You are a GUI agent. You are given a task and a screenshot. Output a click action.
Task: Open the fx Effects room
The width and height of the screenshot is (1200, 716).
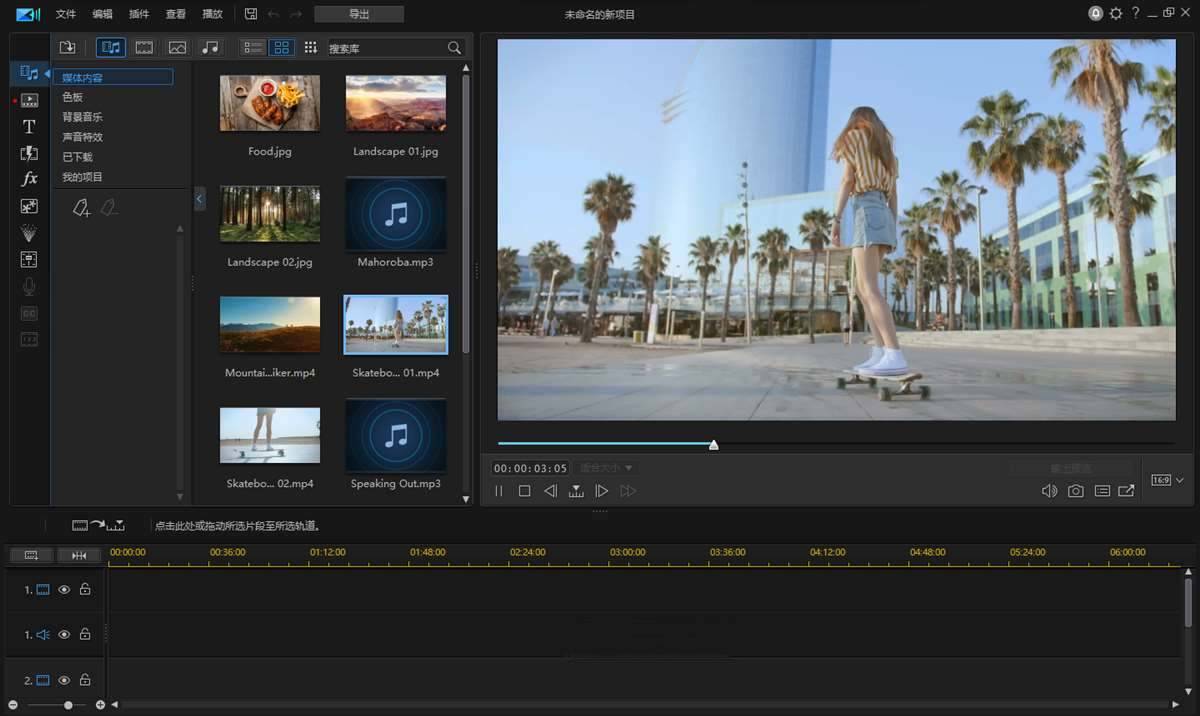pos(29,179)
